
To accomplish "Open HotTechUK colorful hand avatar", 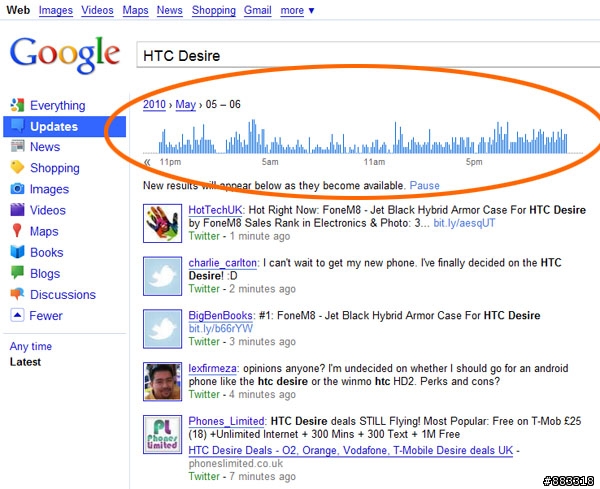I will [x=162, y=223].
